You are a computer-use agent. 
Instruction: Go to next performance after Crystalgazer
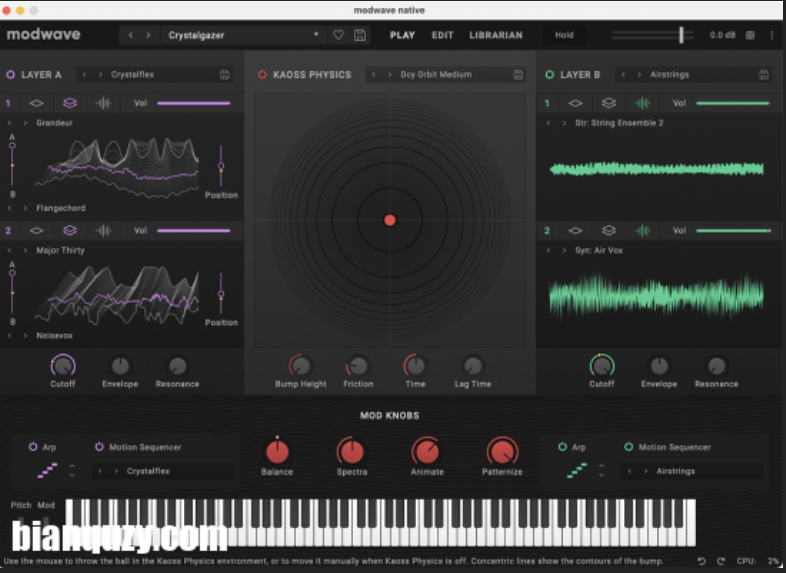tap(148, 35)
